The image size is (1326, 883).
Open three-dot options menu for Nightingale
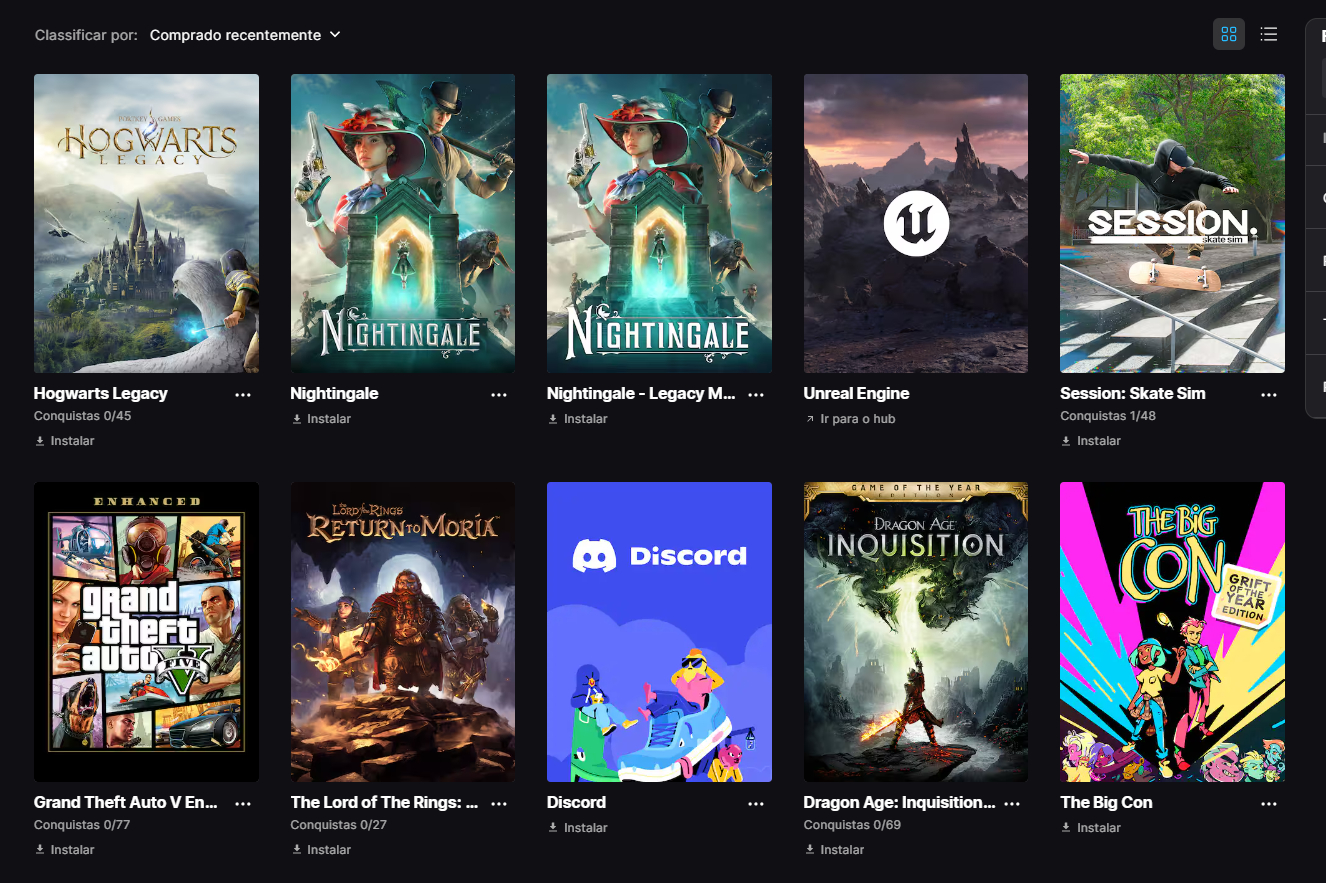[499, 395]
